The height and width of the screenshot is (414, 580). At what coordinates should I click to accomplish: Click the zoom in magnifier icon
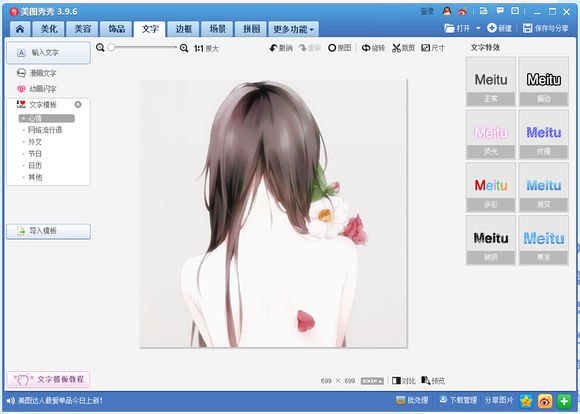coord(184,48)
